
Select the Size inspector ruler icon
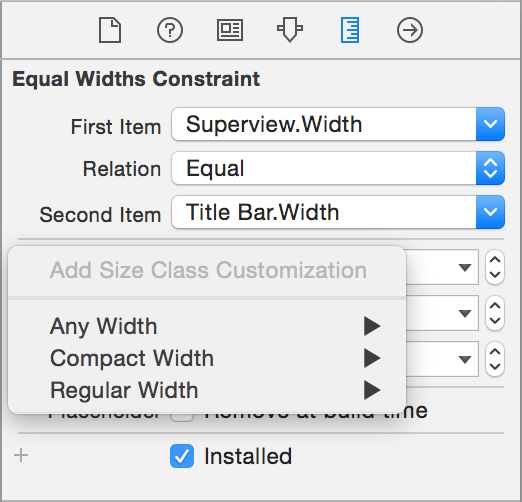click(350, 30)
